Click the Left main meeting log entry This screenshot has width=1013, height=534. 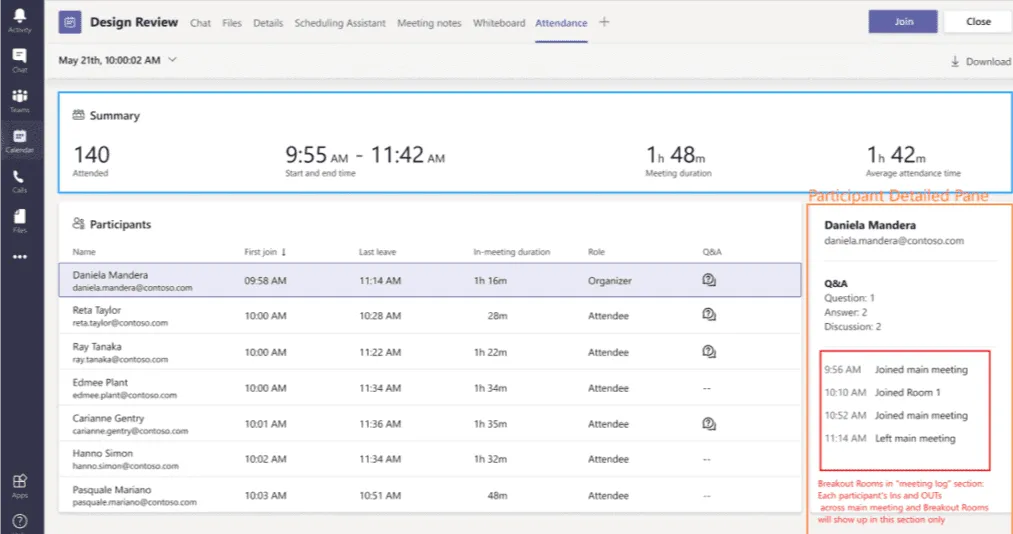915,438
